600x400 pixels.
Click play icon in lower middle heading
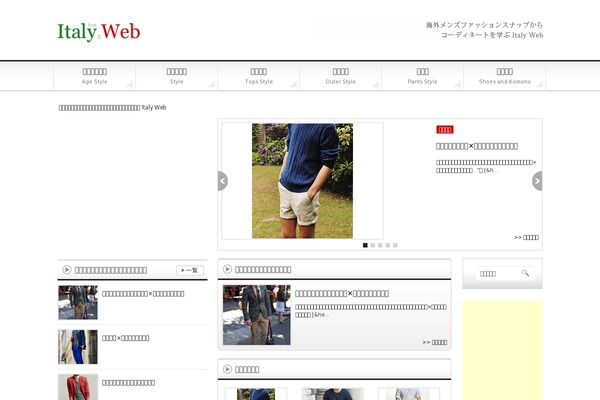click(228, 369)
